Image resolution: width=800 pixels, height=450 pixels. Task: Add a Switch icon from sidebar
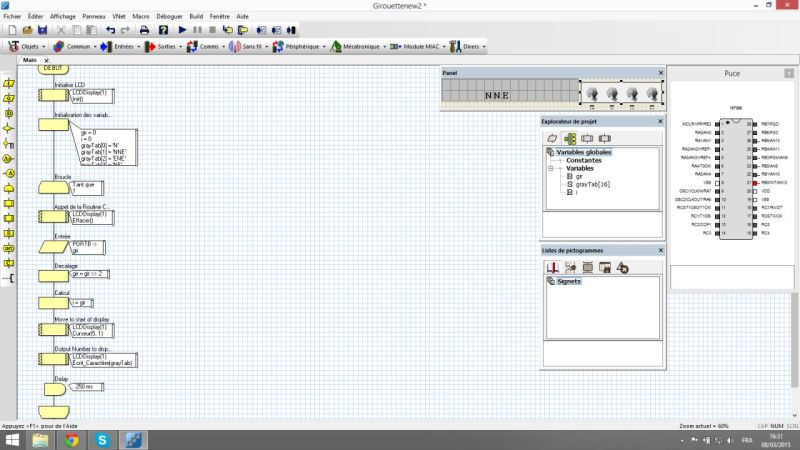click(x=9, y=143)
